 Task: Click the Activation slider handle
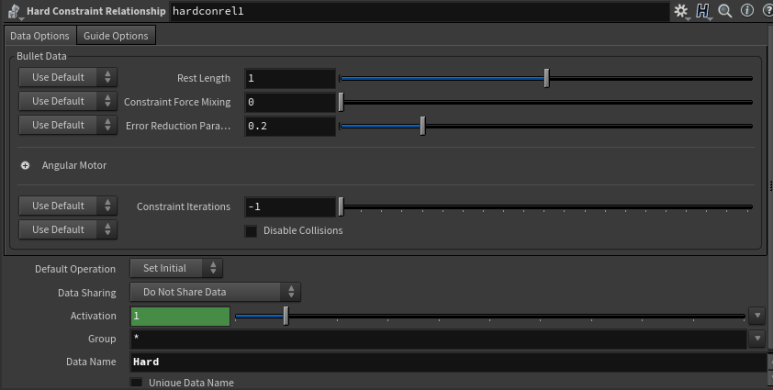click(285, 316)
